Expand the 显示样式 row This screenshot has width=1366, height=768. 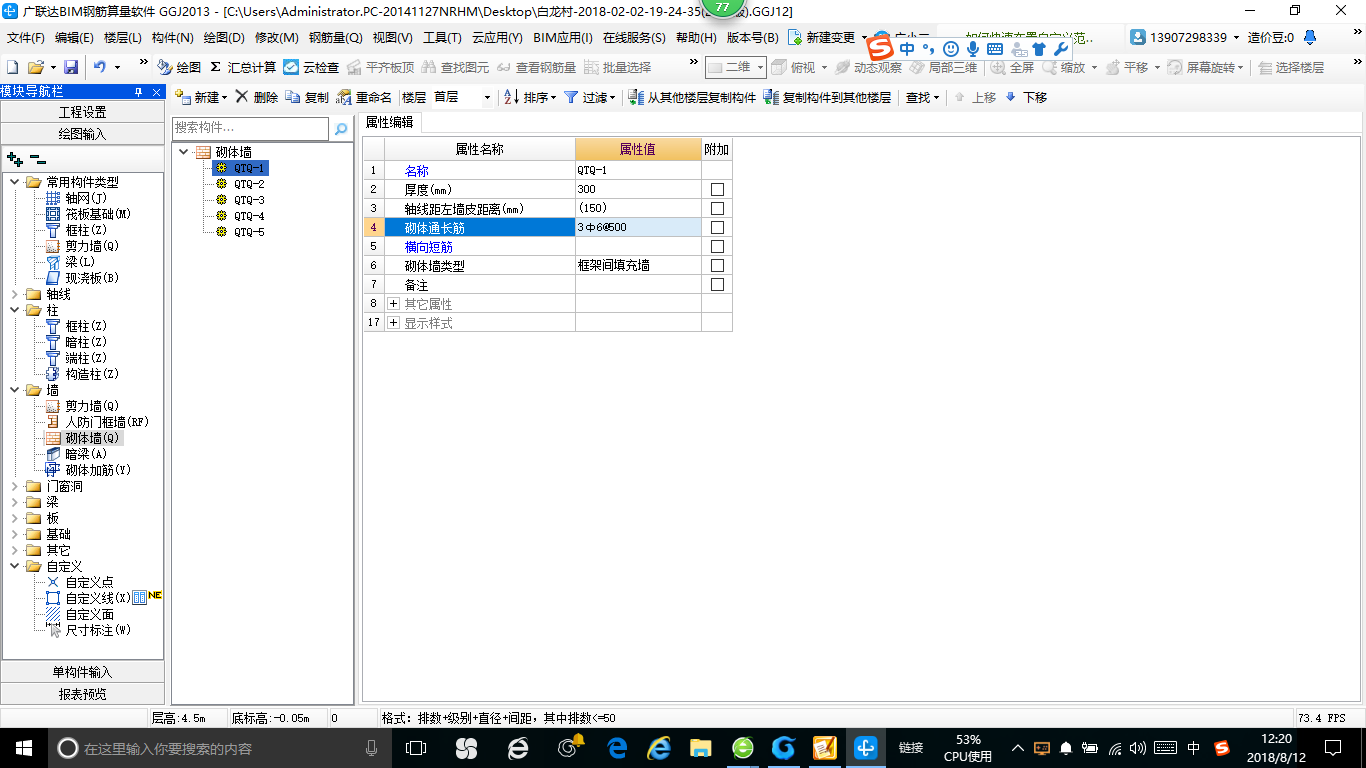pyautogui.click(x=394, y=322)
